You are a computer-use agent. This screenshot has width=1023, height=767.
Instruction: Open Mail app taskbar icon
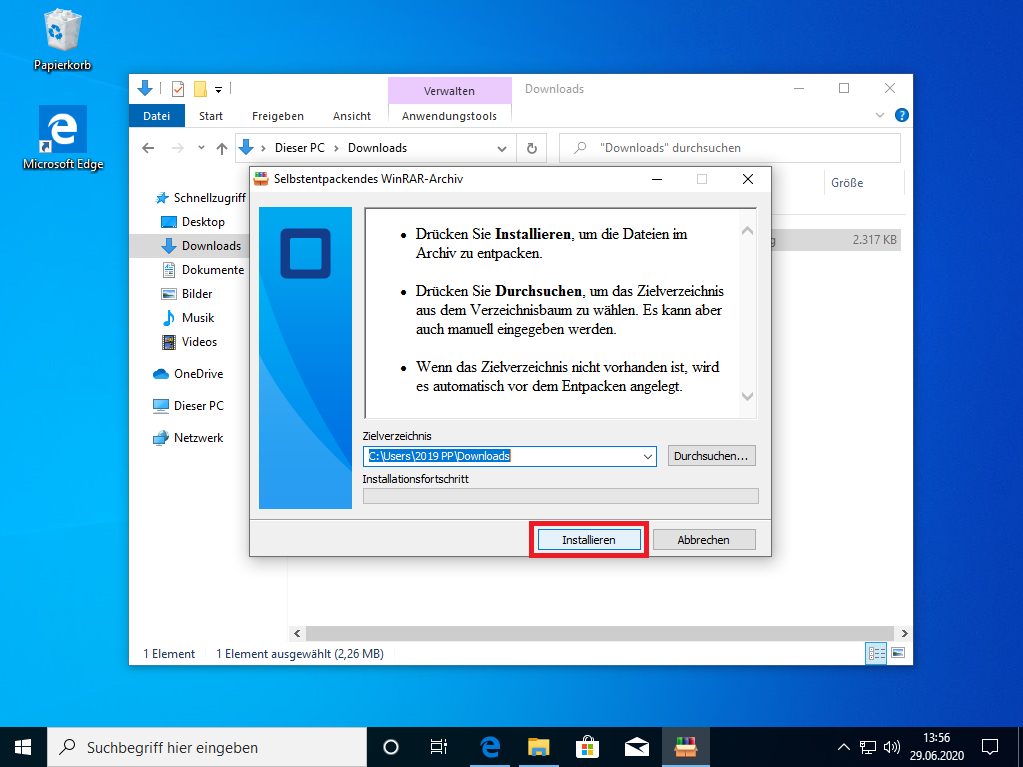637,747
